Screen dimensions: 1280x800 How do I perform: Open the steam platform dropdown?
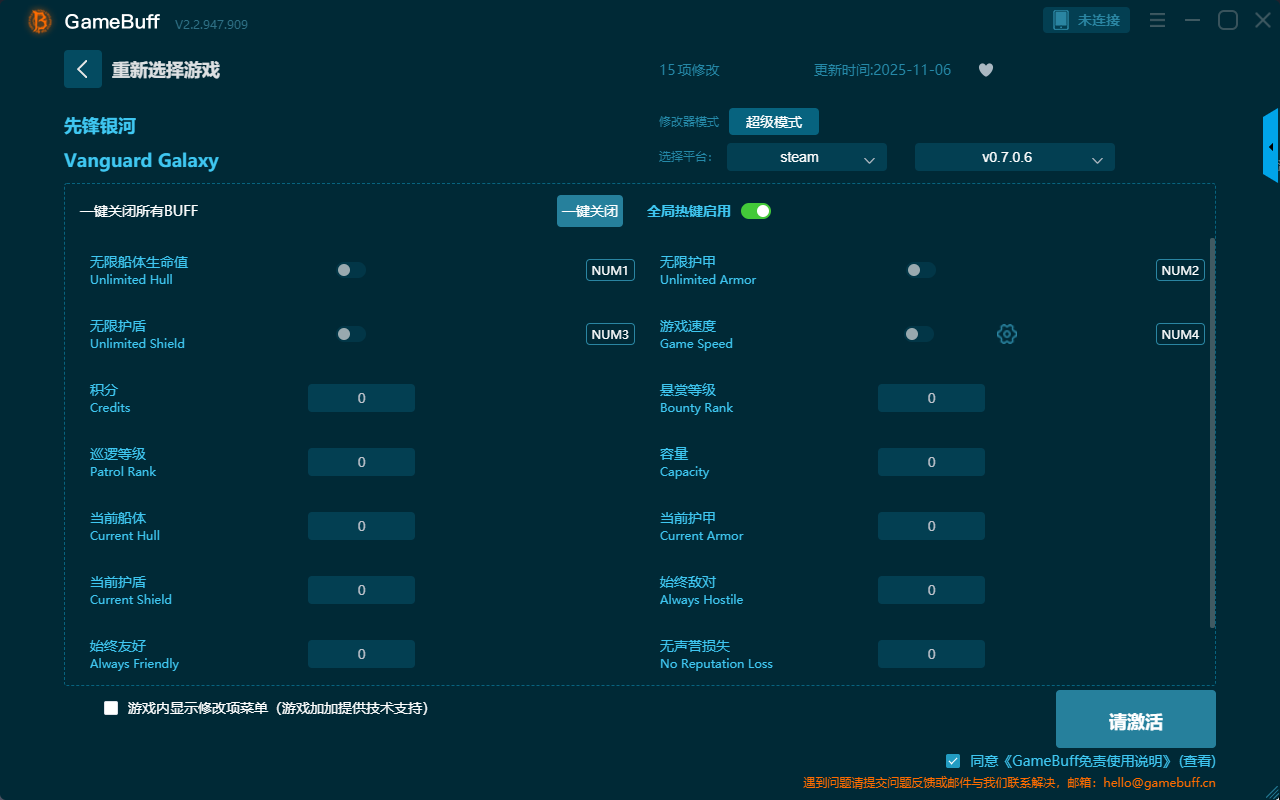(806, 157)
